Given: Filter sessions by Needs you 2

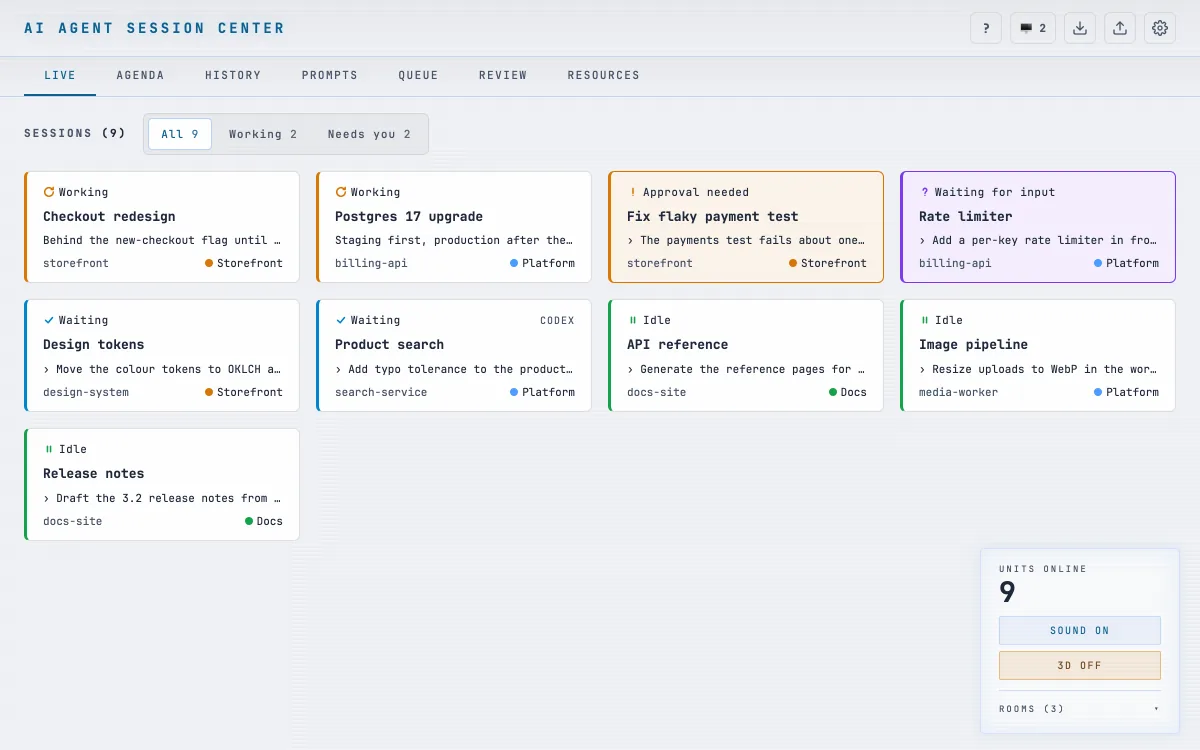Looking at the screenshot, I should tap(369, 134).
